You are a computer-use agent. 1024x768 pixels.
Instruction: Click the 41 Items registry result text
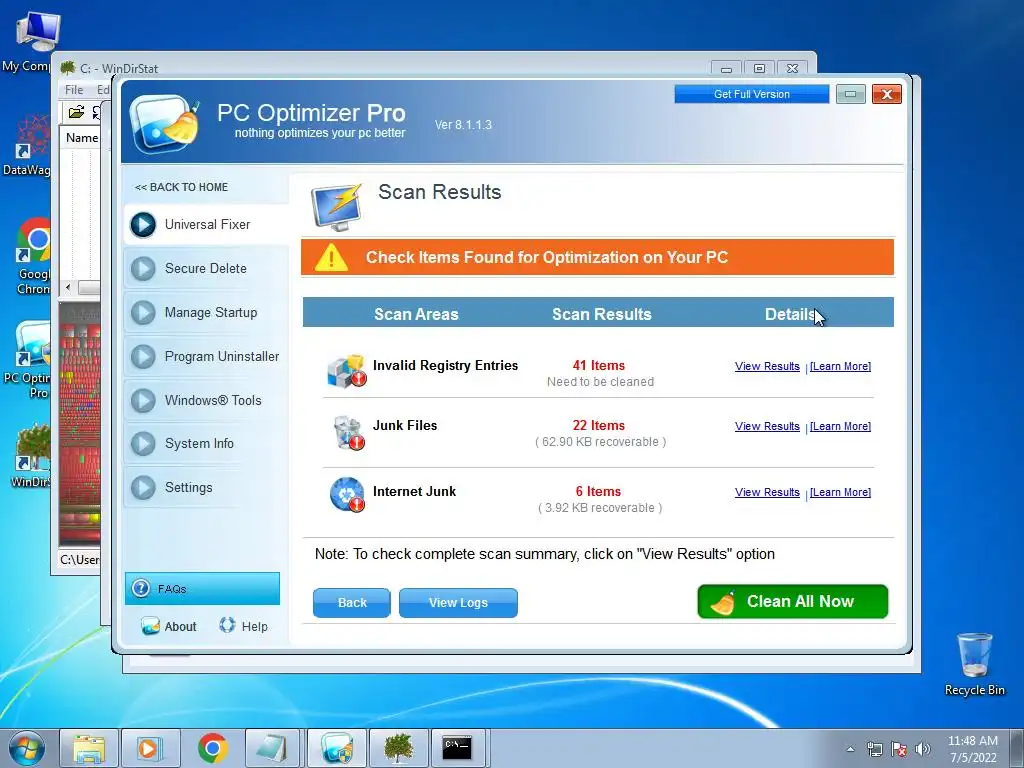[599, 366]
